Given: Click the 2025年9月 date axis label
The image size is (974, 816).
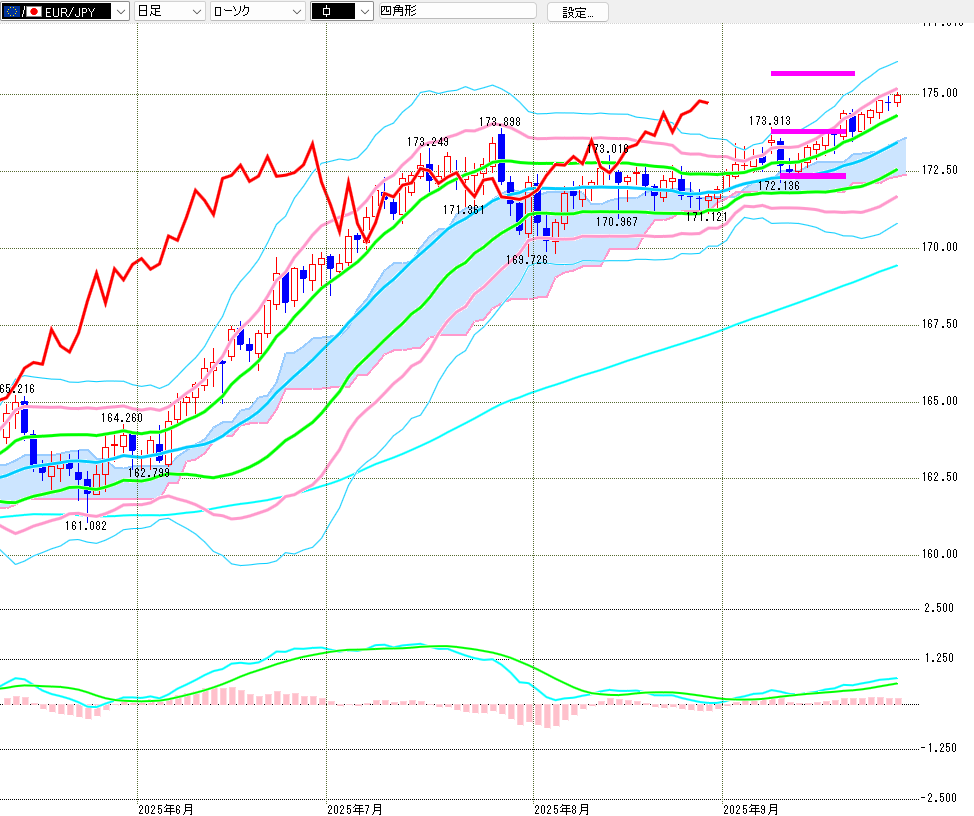Looking at the screenshot, I should pos(751,808).
